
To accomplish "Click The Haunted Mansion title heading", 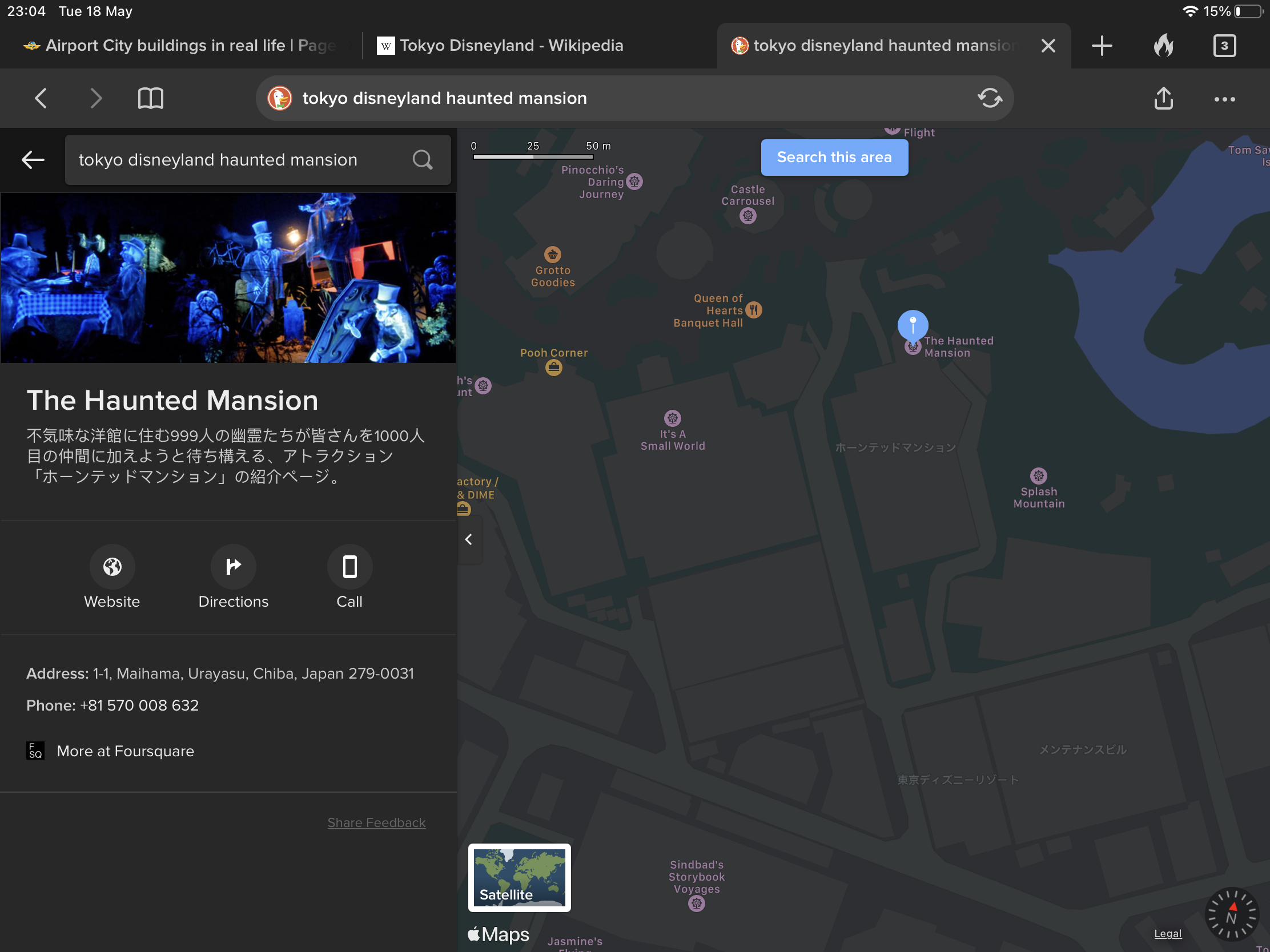I will coord(172,400).
